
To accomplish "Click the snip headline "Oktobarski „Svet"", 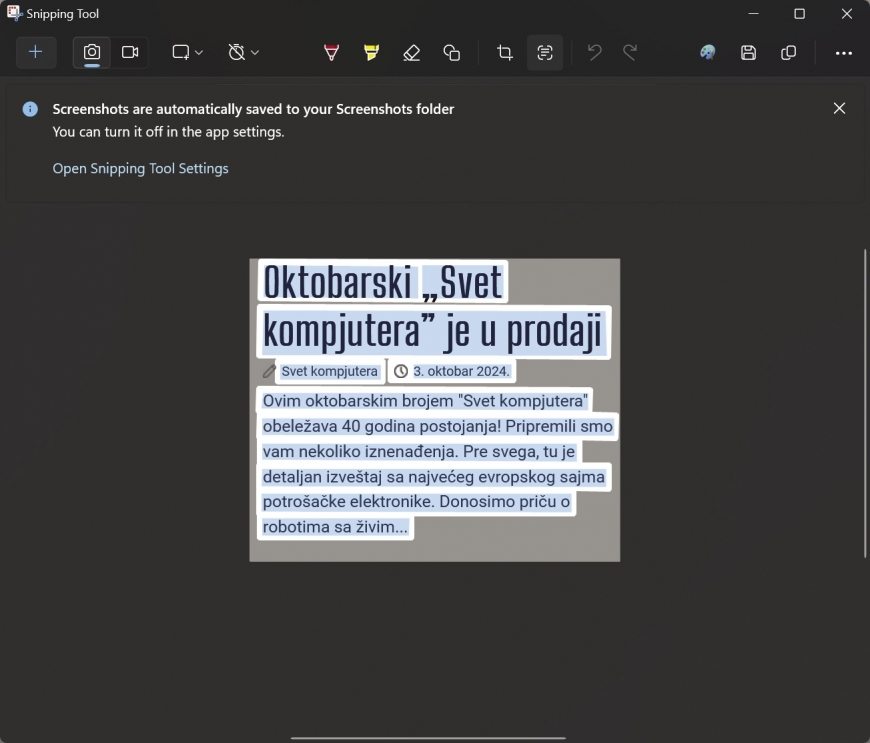I will (383, 282).
